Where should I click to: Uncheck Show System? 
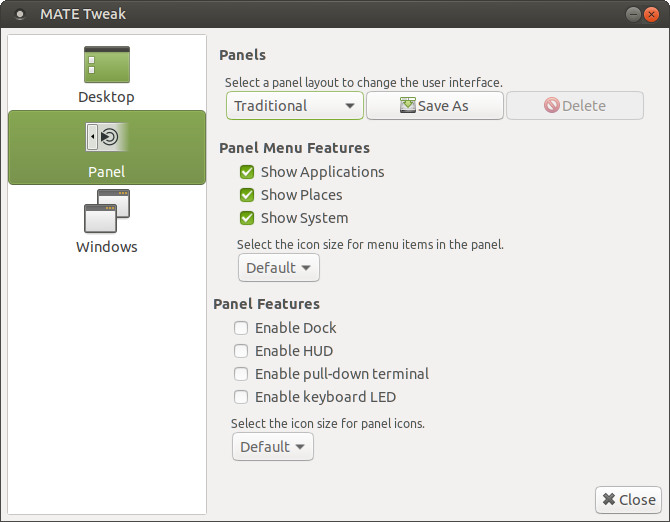click(x=247, y=218)
